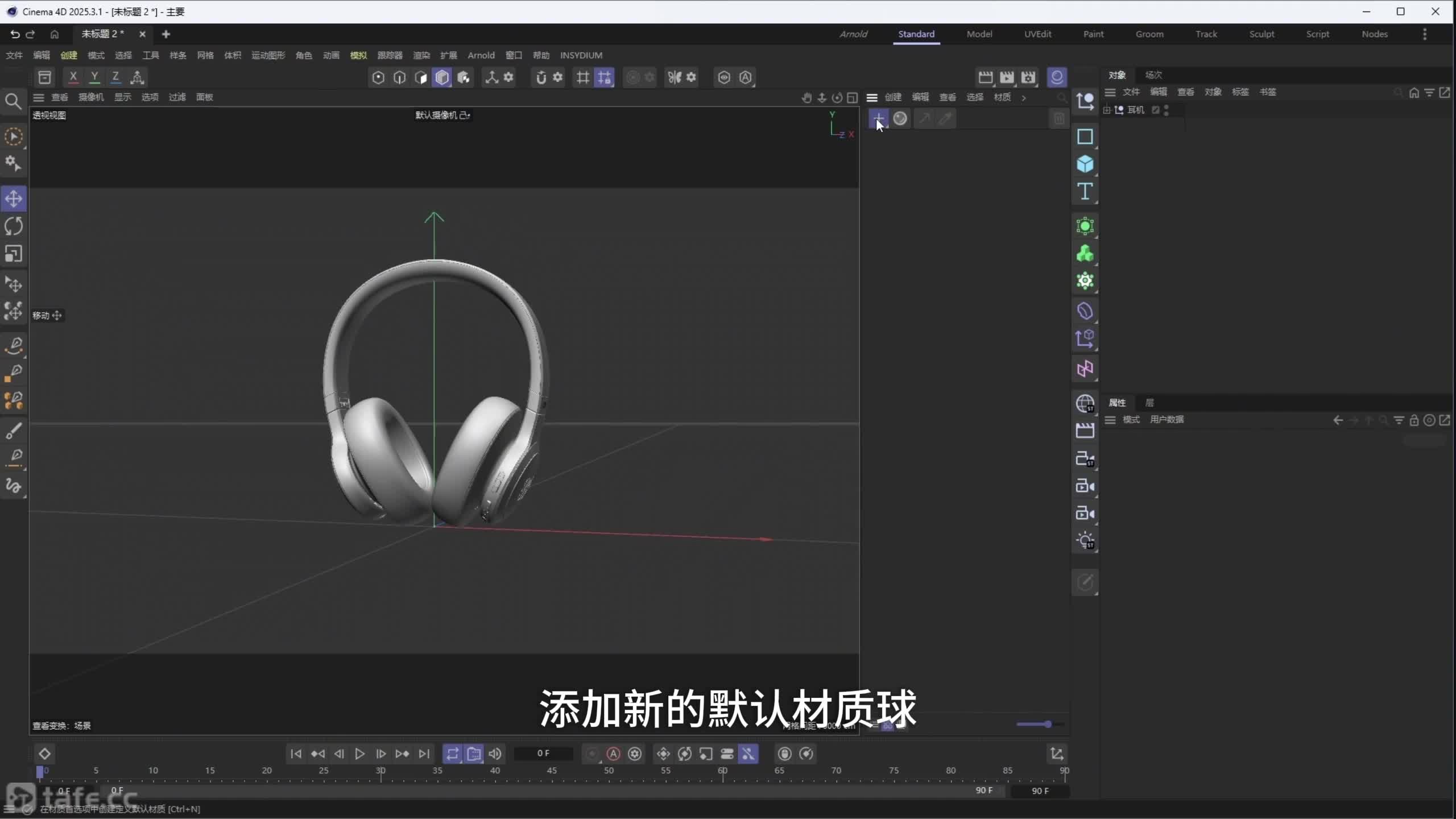Click the search magnifier icon at top left
Image resolution: width=1456 pixels, height=819 pixels.
13,102
